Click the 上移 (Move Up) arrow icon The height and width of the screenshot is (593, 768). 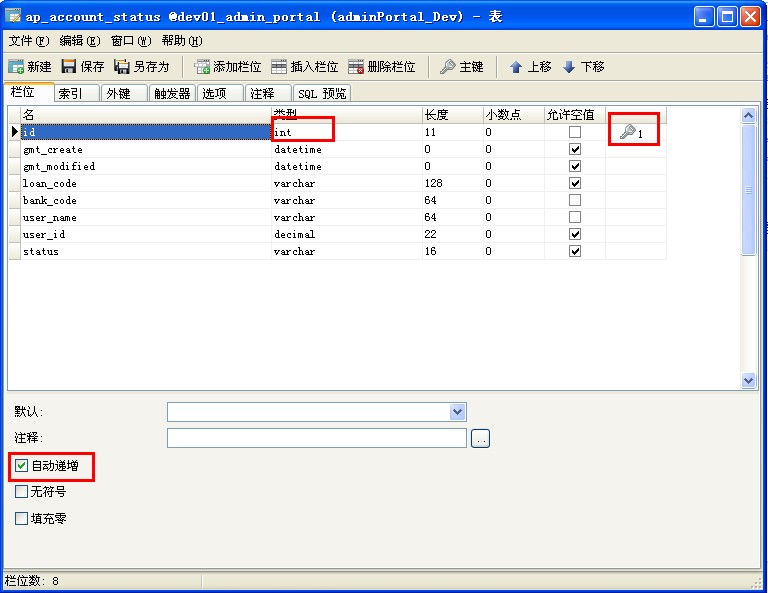coord(516,67)
